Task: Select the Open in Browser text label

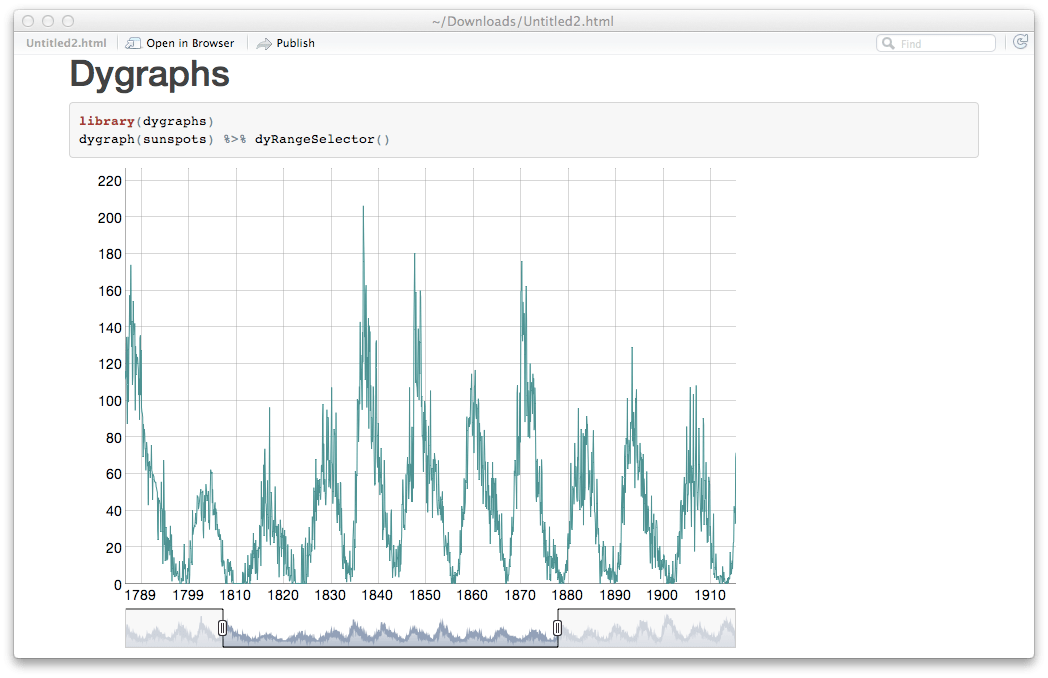Action: [x=190, y=43]
